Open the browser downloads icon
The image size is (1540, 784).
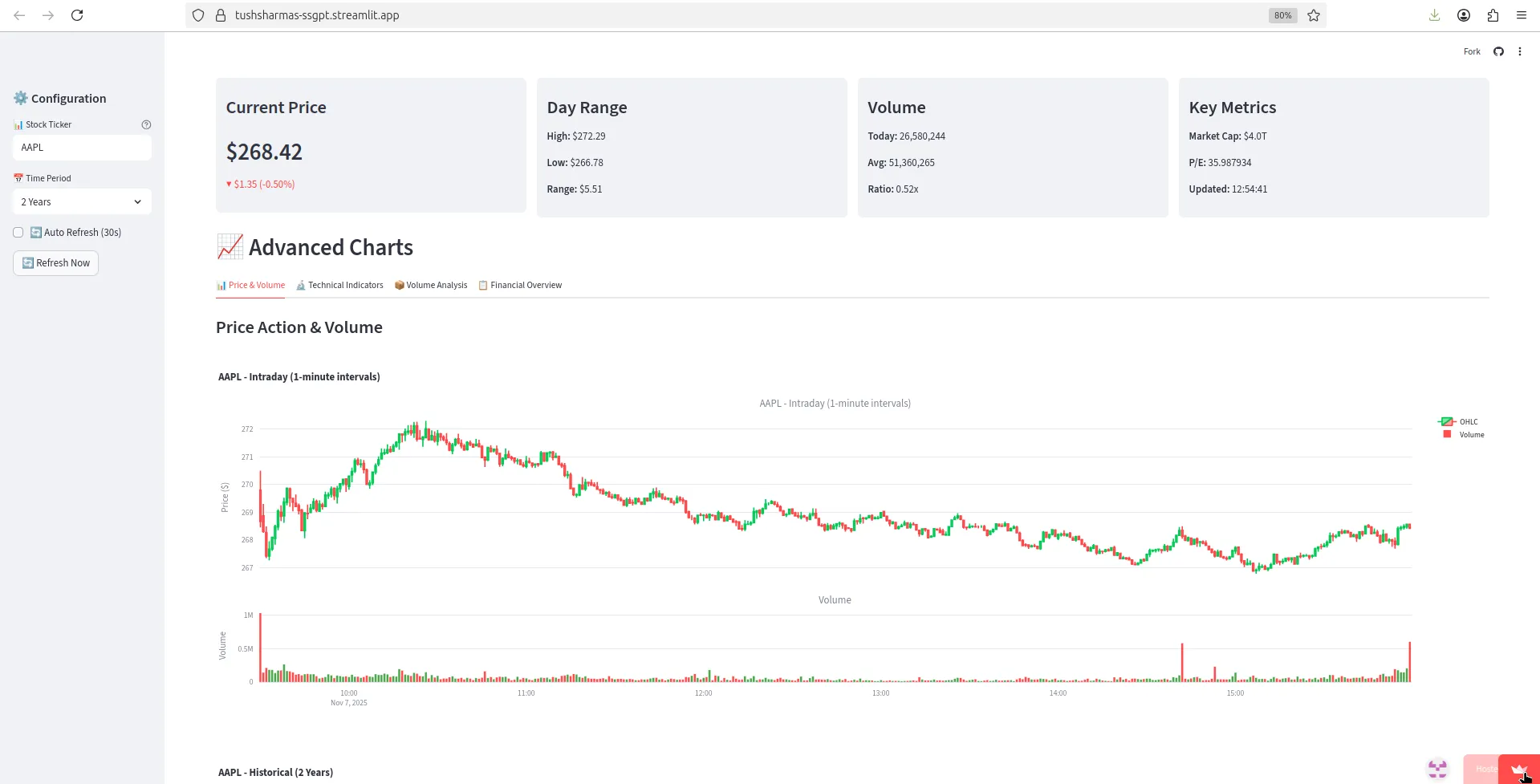(x=1434, y=15)
